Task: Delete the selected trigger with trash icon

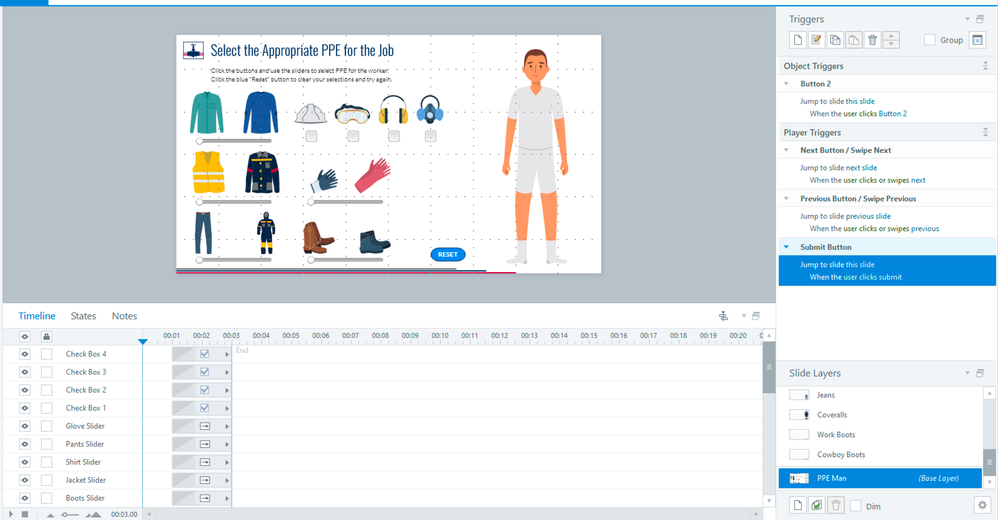Action: (873, 39)
